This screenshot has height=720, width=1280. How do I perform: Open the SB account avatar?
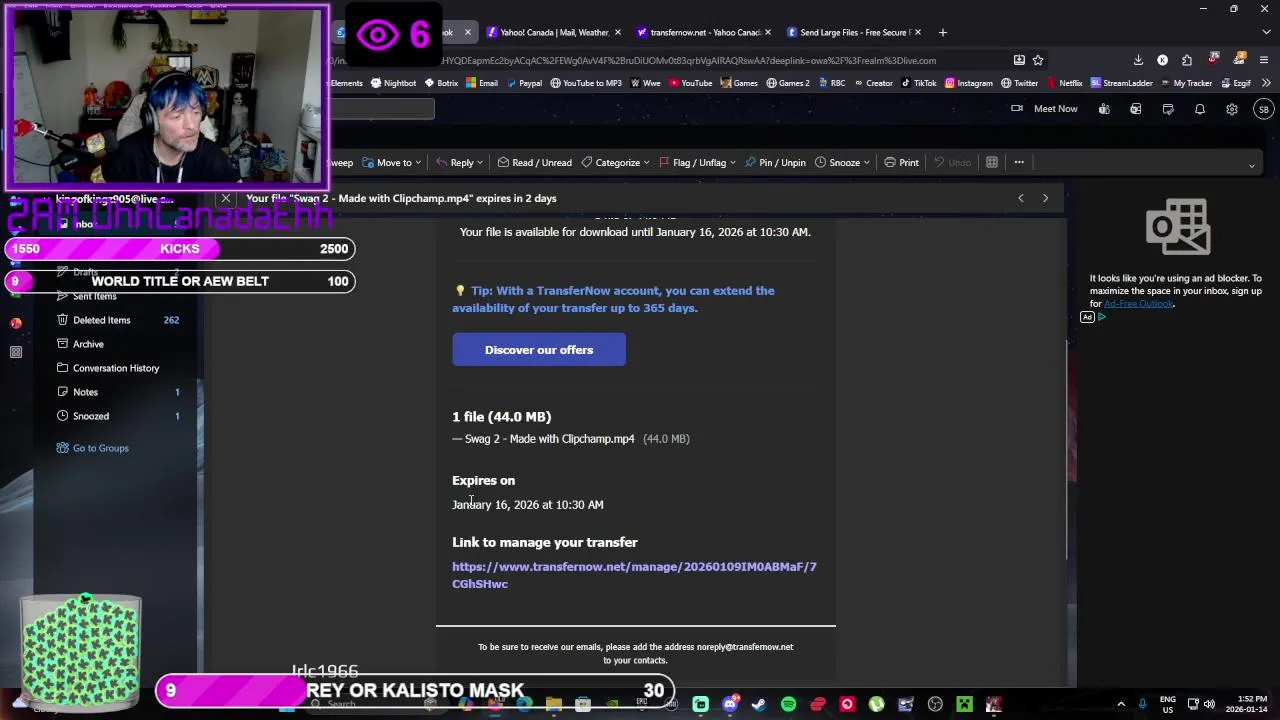(1264, 109)
